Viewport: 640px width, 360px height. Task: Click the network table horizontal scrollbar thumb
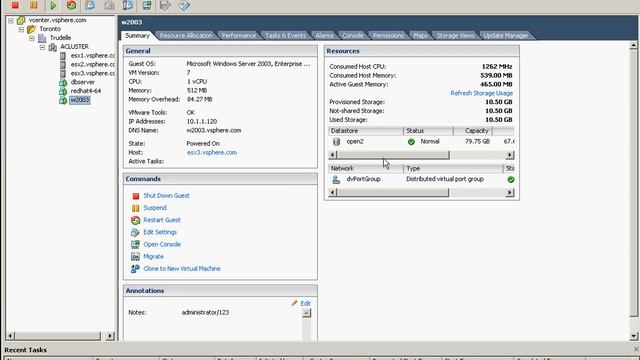393,193
